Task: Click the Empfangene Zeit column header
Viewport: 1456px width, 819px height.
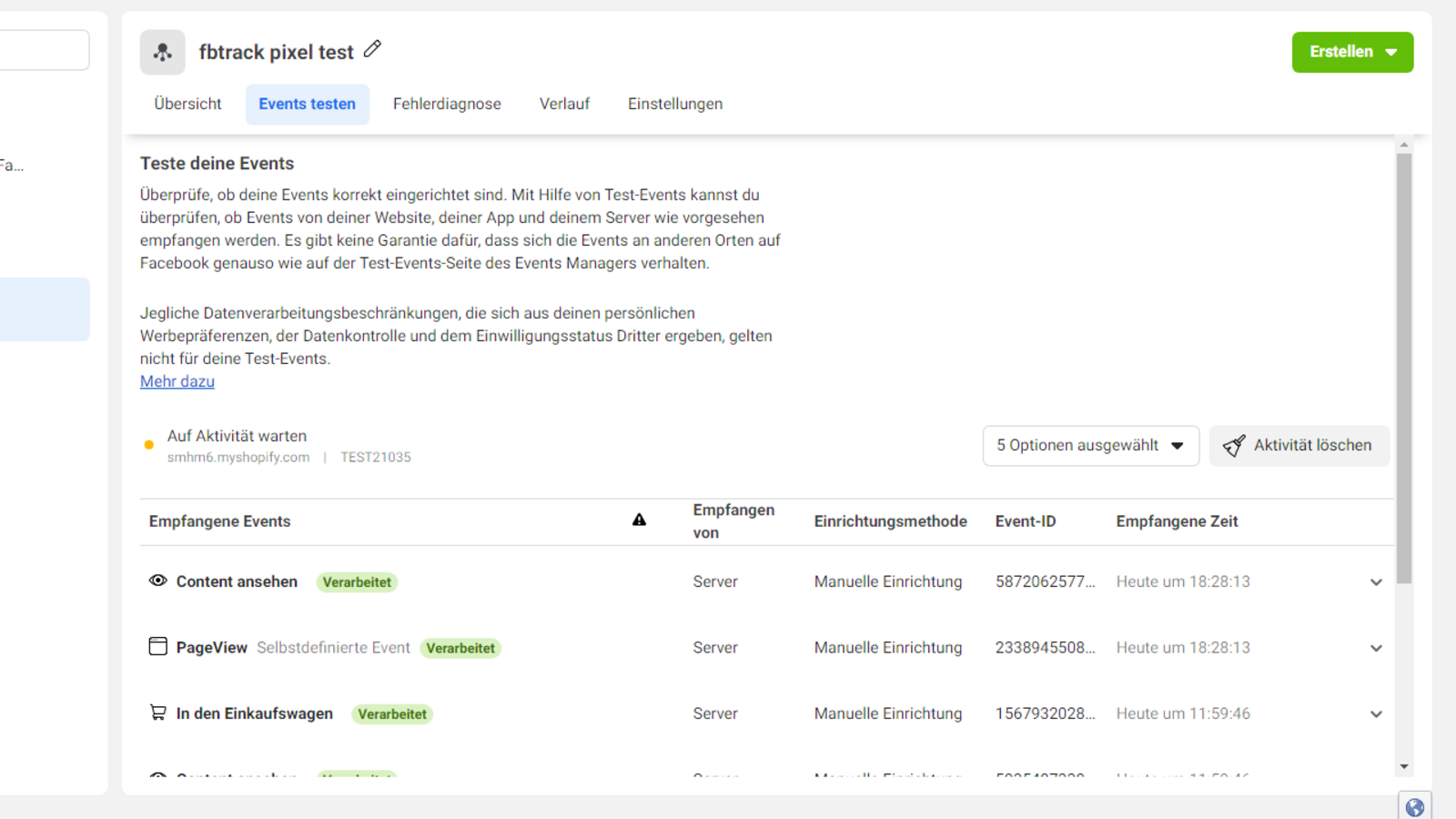Action: pyautogui.click(x=1177, y=521)
